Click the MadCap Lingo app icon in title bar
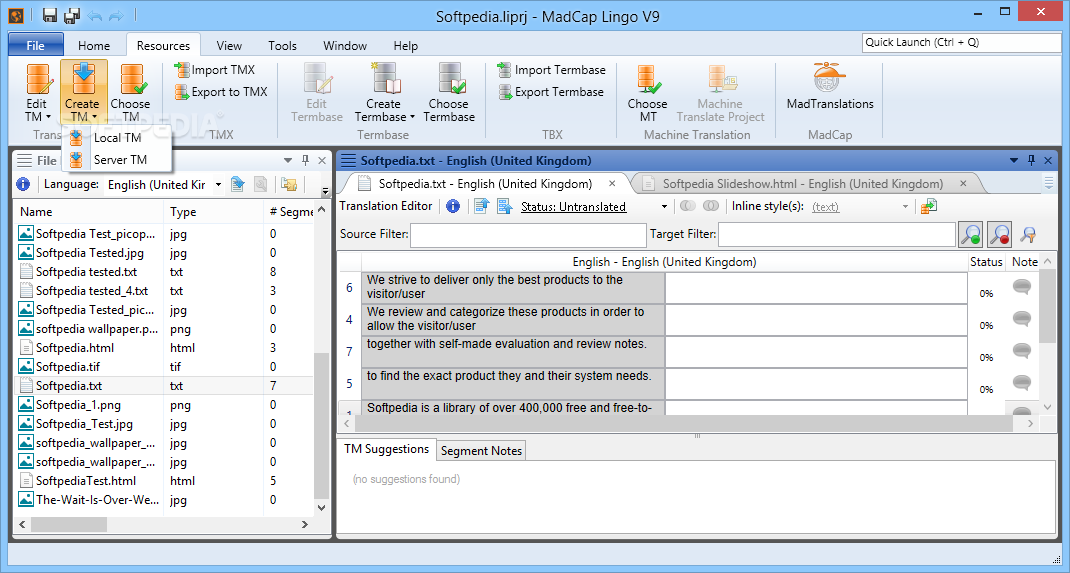This screenshot has height=573, width=1070. click(x=16, y=15)
